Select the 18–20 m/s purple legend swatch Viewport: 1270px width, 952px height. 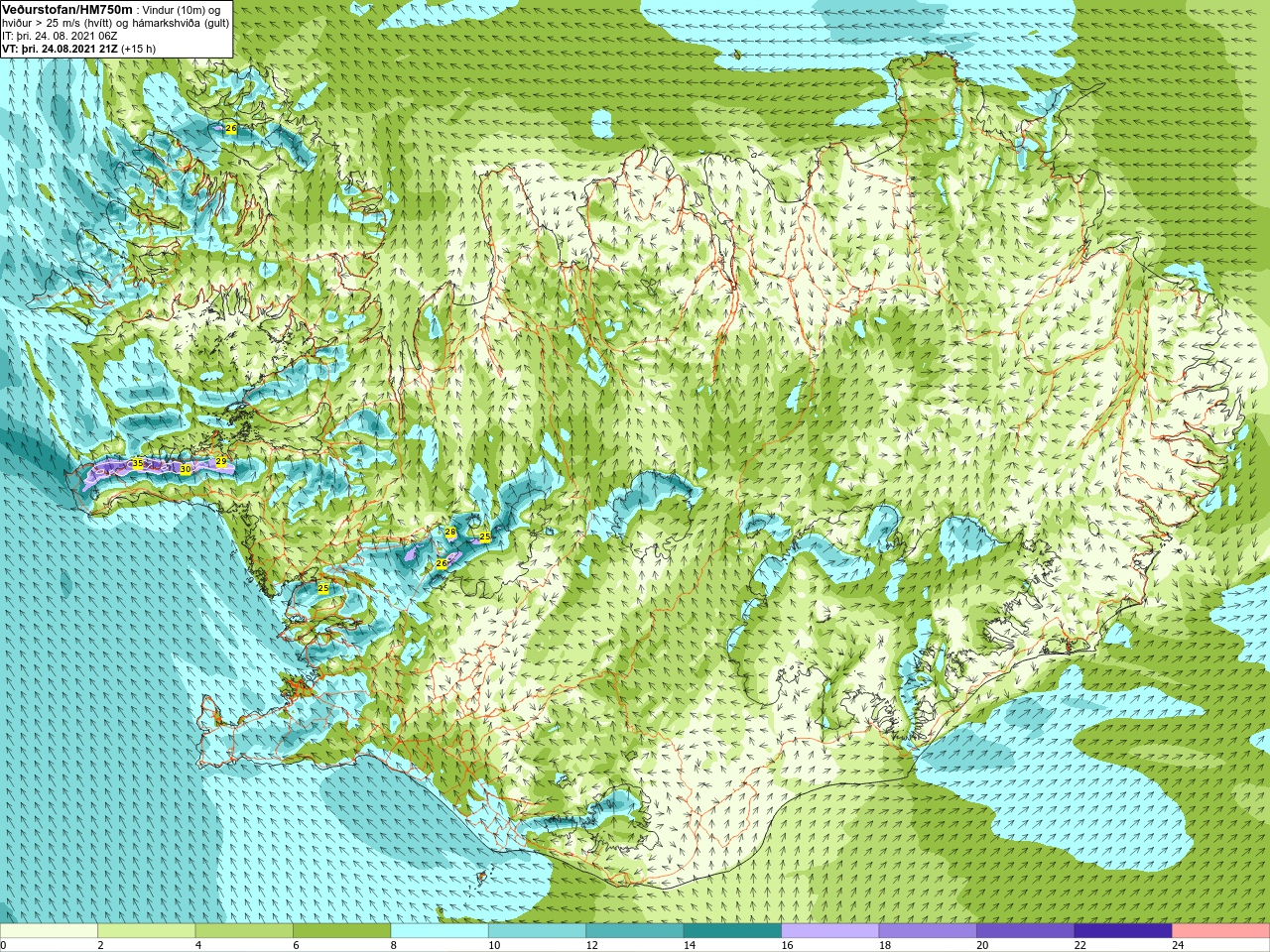coord(928,931)
